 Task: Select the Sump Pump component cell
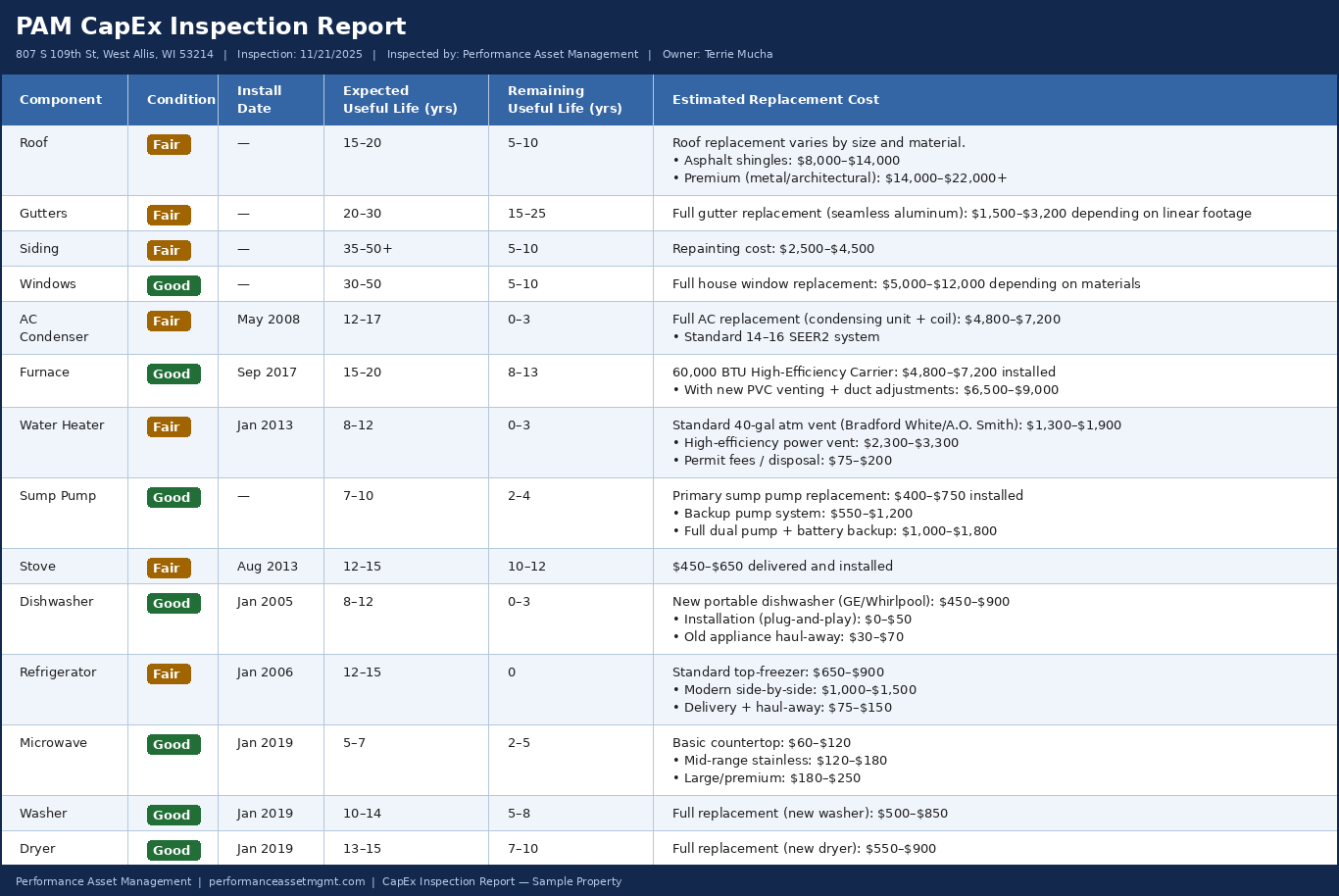pyautogui.click(x=65, y=514)
